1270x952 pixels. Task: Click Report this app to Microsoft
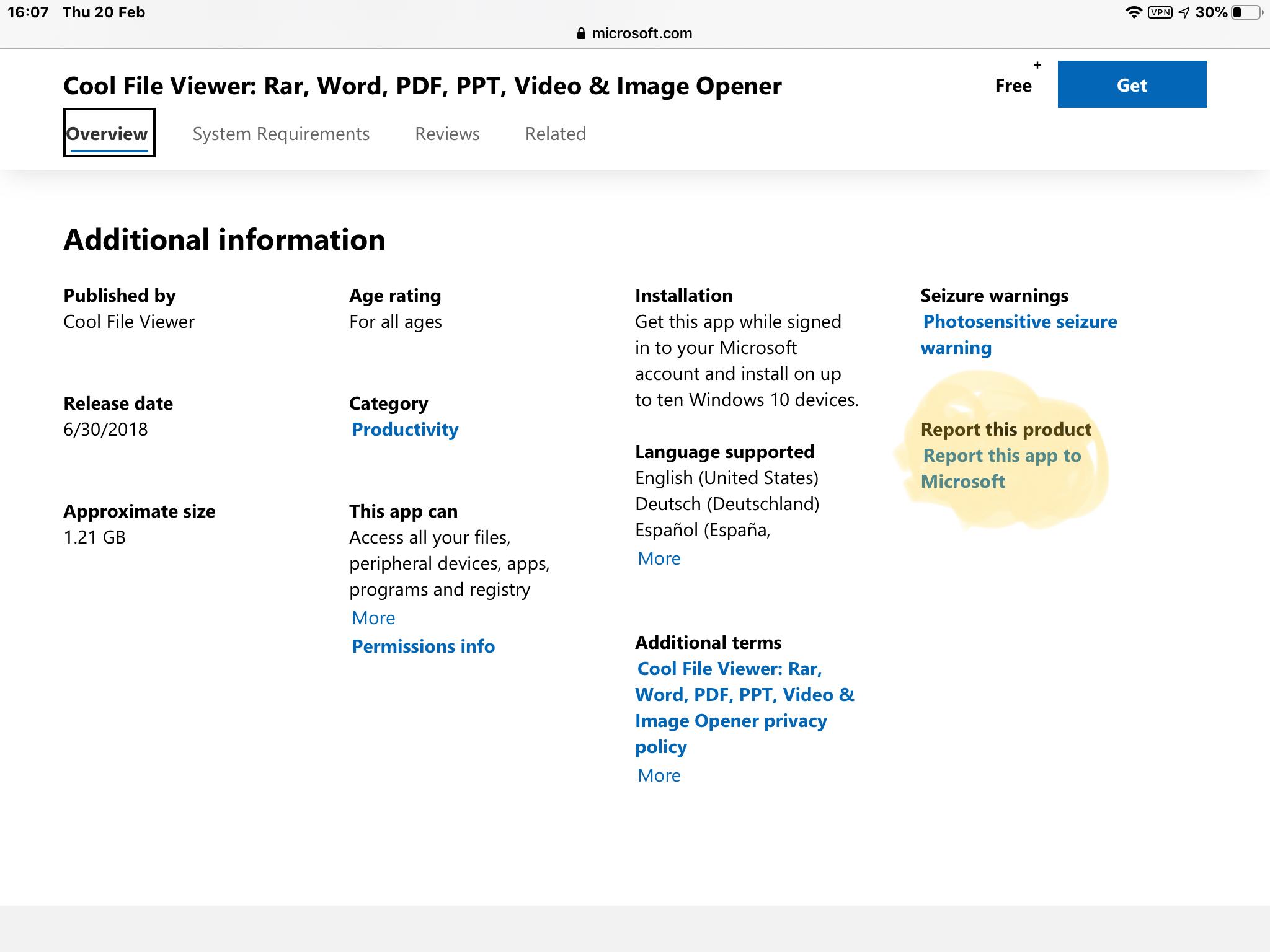point(1001,469)
